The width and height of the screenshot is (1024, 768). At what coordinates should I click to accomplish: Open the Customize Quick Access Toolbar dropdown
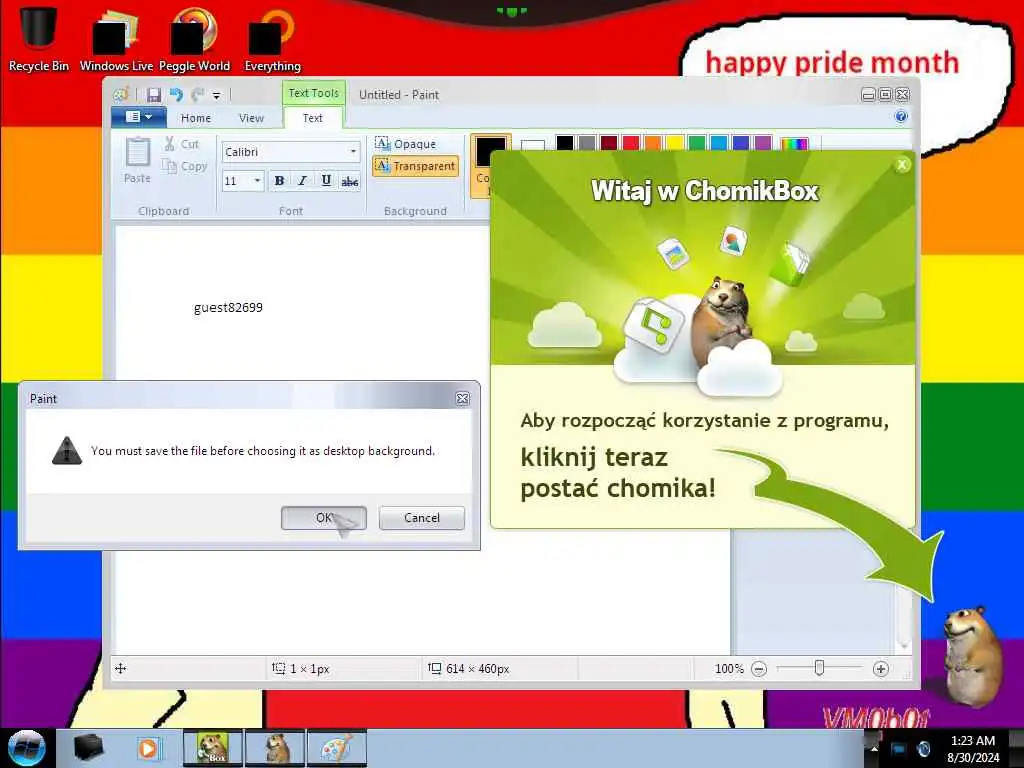[x=216, y=96]
